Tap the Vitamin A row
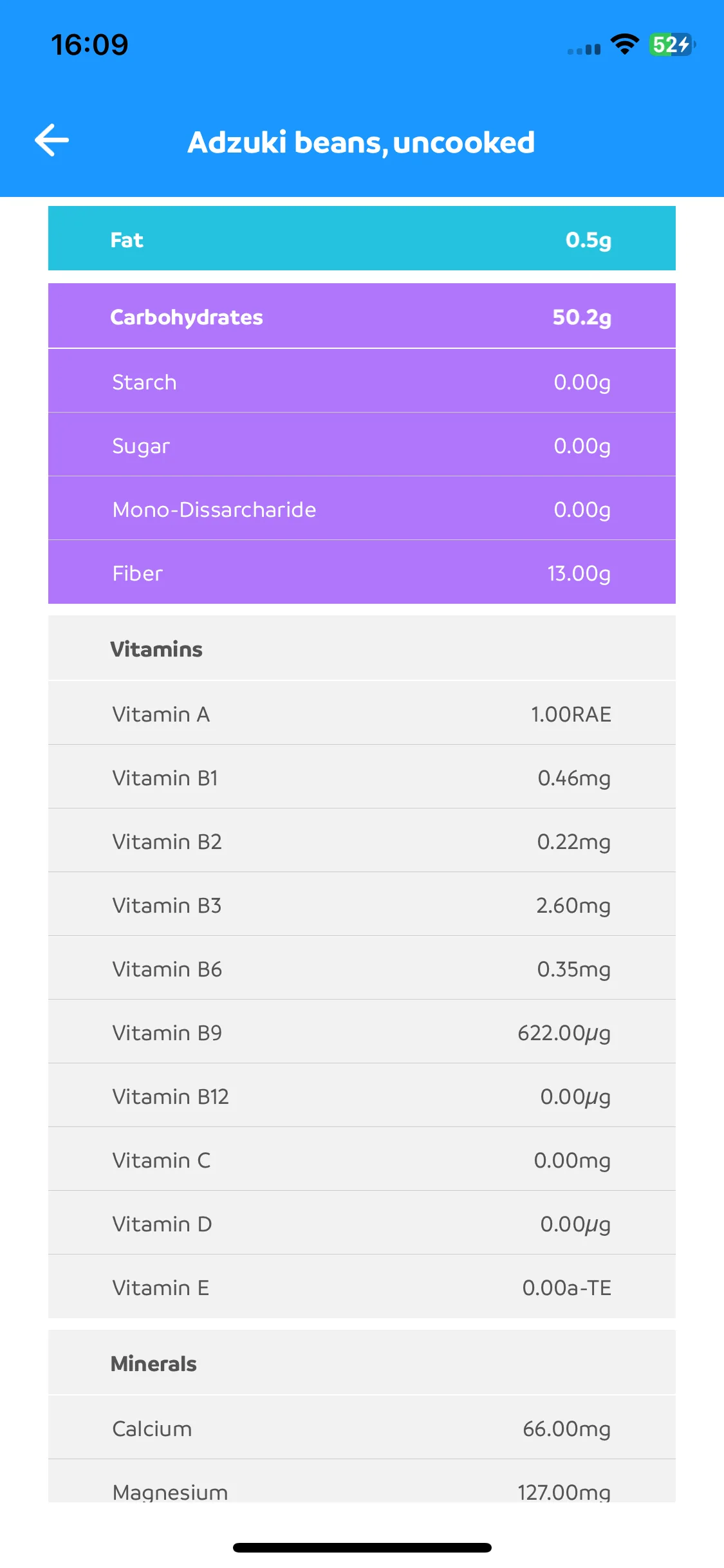 click(x=362, y=713)
